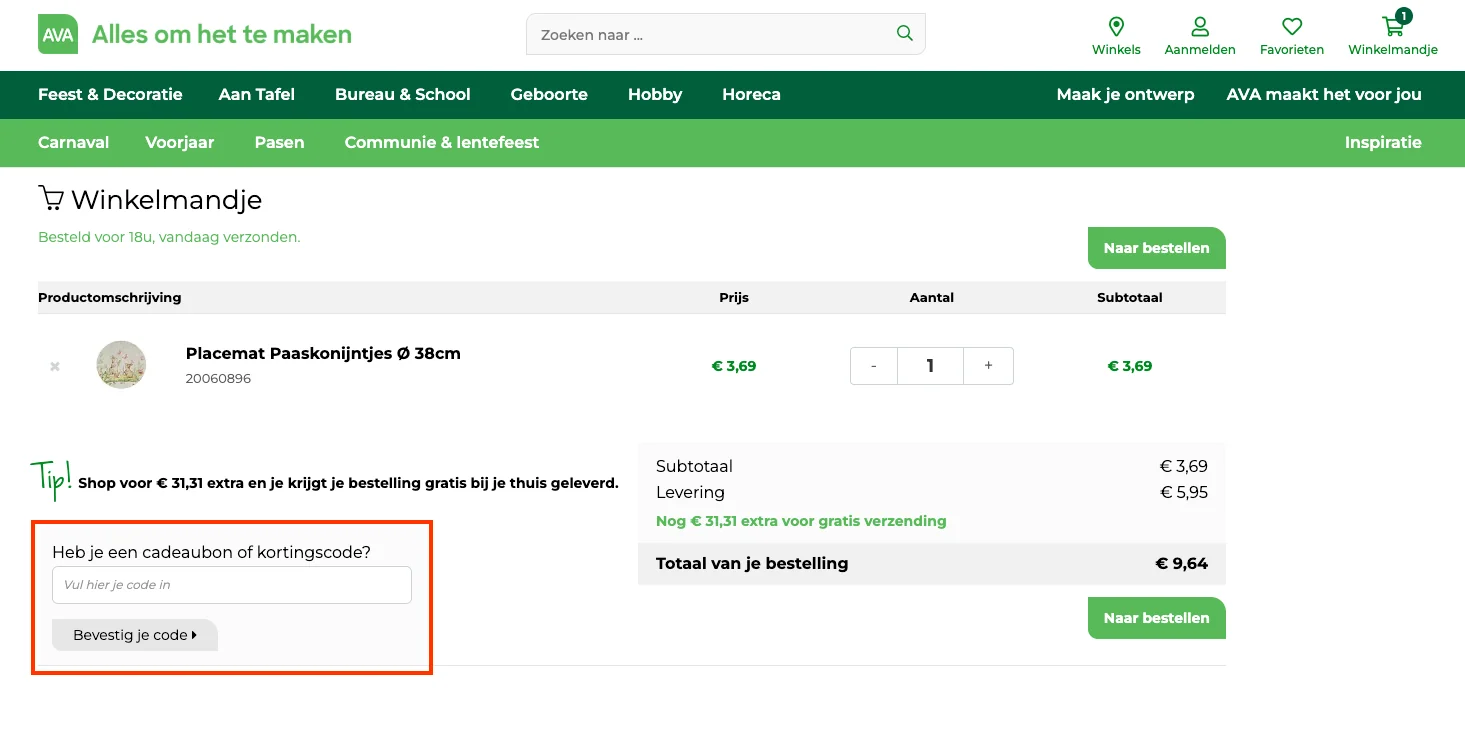Click the discount code input field

pyautogui.click(x=232, y=585)
